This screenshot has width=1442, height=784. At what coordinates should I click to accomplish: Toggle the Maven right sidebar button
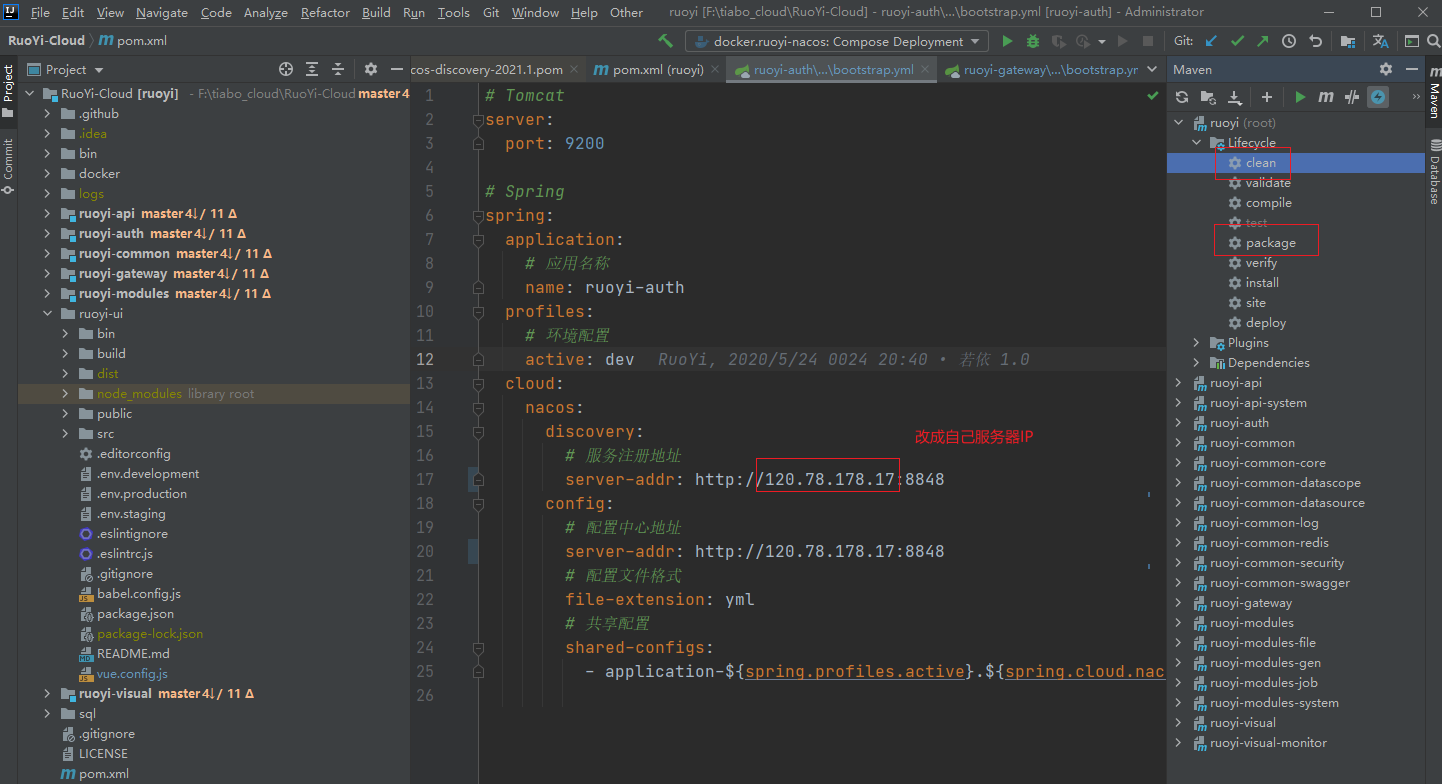1434,94
